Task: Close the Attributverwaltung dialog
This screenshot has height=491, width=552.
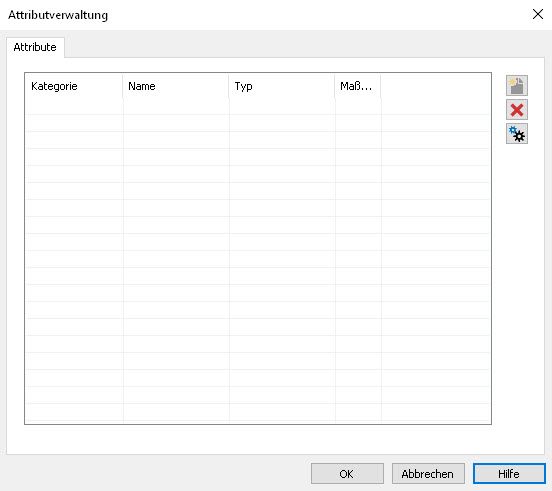Action: 538,14
